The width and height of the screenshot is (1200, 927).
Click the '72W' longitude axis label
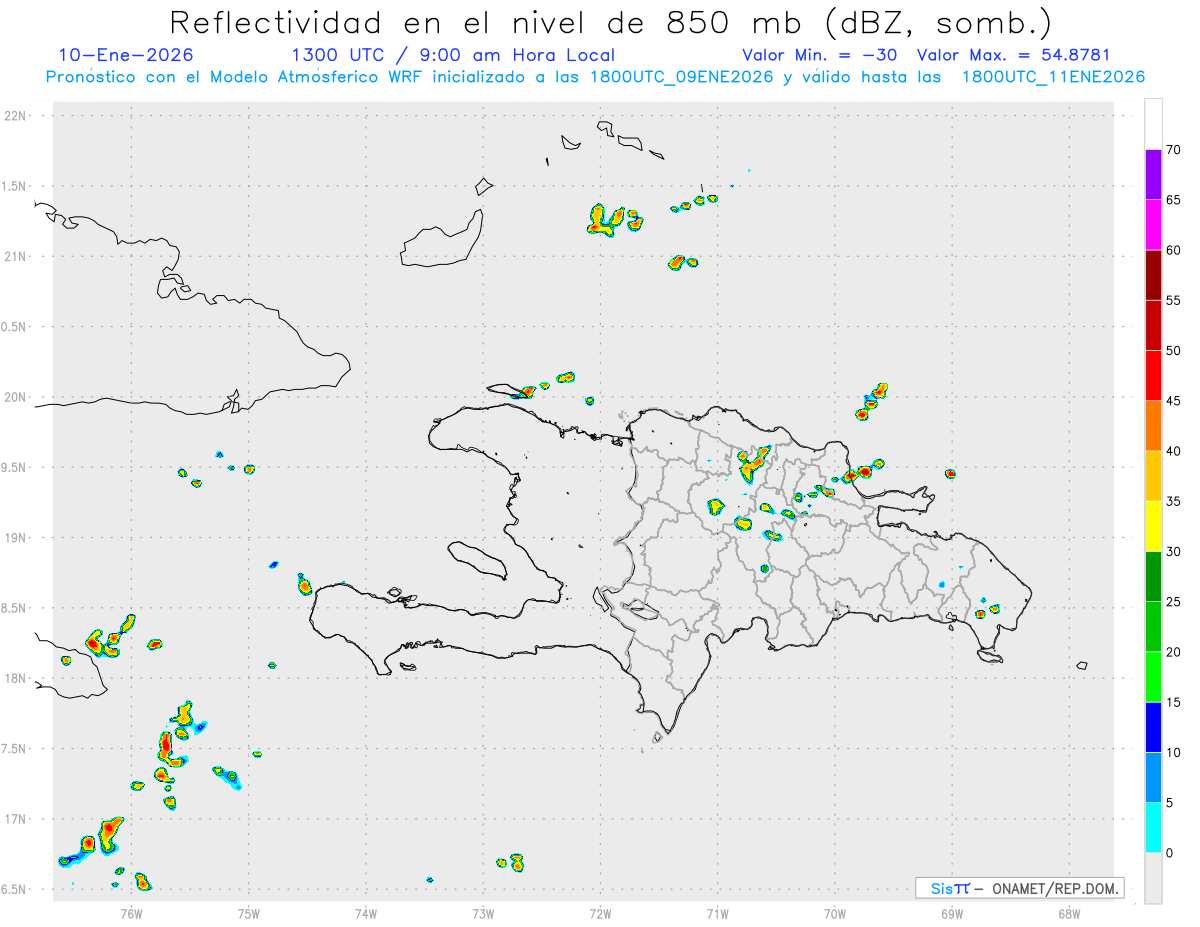(600, 912)
